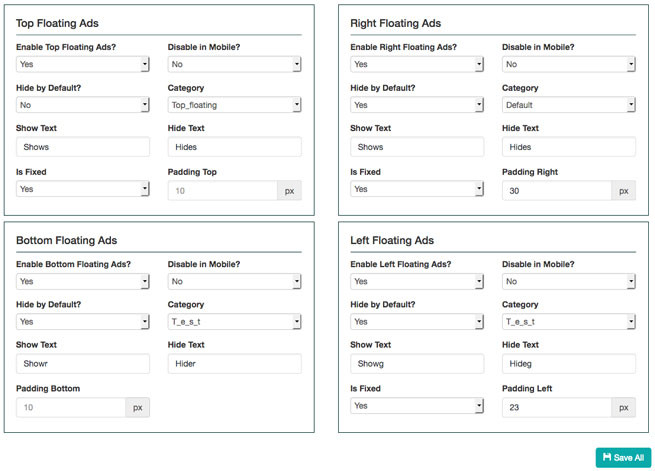Click Padding Bottom input field
Viewport: 655px width, 471px height.
click(71, 408)
